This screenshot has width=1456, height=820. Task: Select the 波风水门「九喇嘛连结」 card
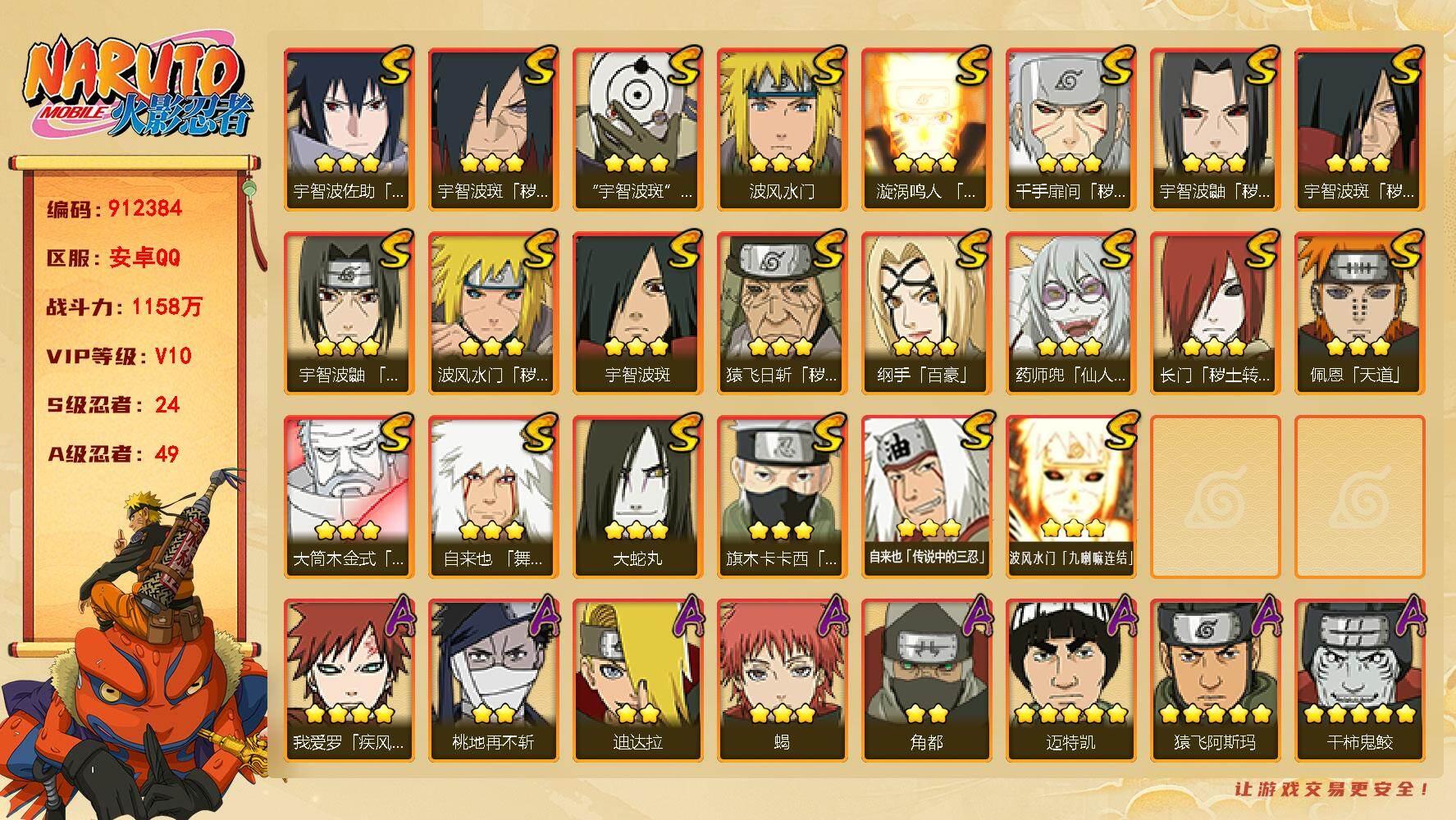coord(1070,496)
